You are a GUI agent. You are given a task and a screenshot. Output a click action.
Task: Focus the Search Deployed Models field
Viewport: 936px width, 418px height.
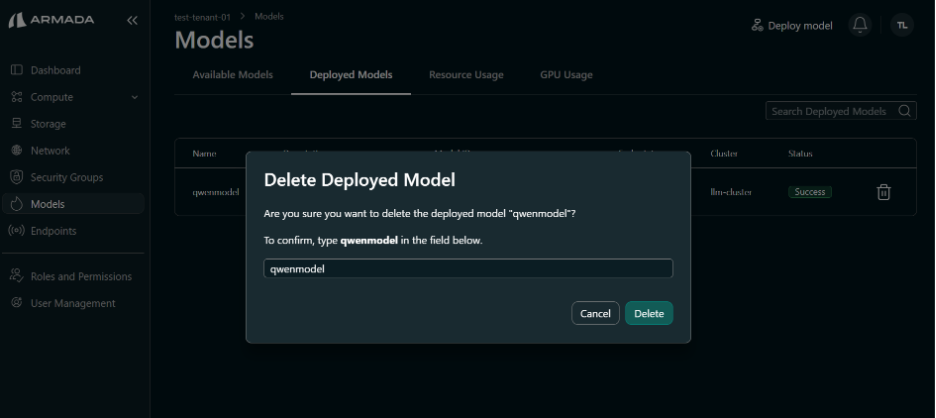840,111
